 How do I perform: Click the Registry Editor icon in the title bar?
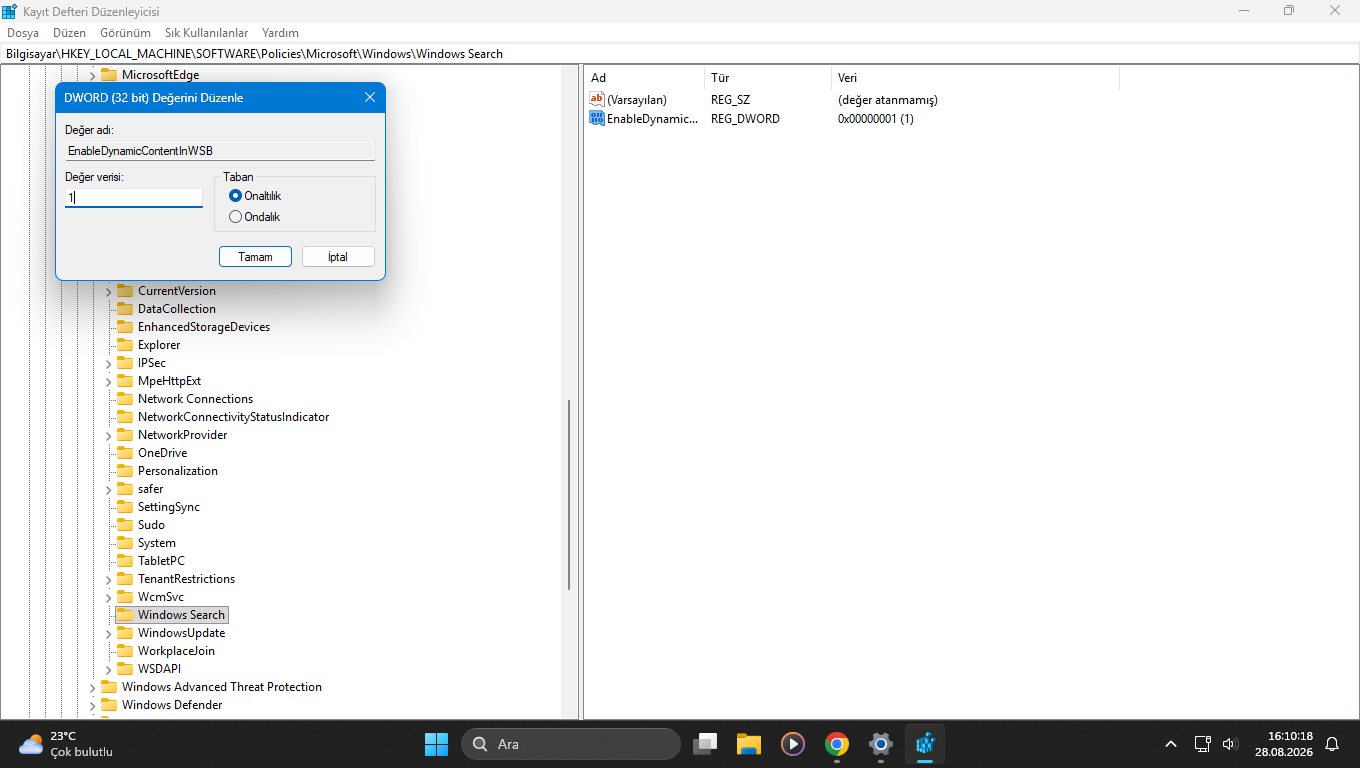coord(9,11)
